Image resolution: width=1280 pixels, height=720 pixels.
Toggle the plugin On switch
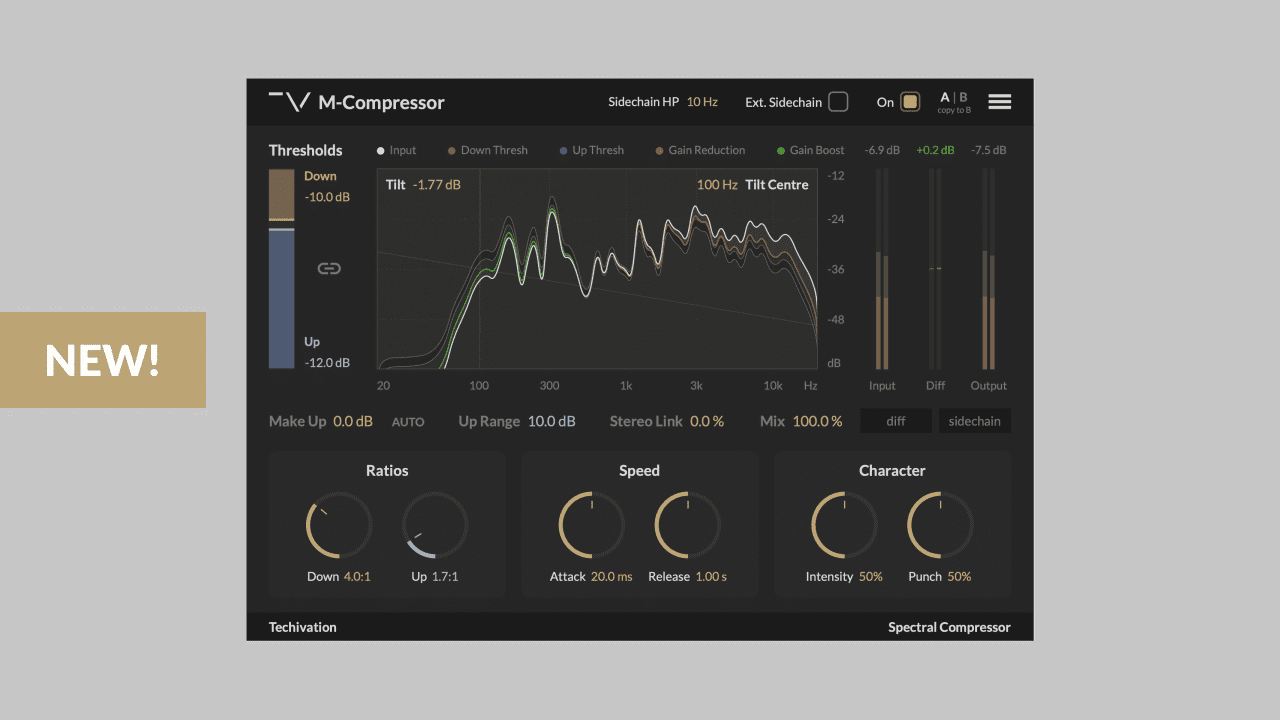[x=909, y=101]
